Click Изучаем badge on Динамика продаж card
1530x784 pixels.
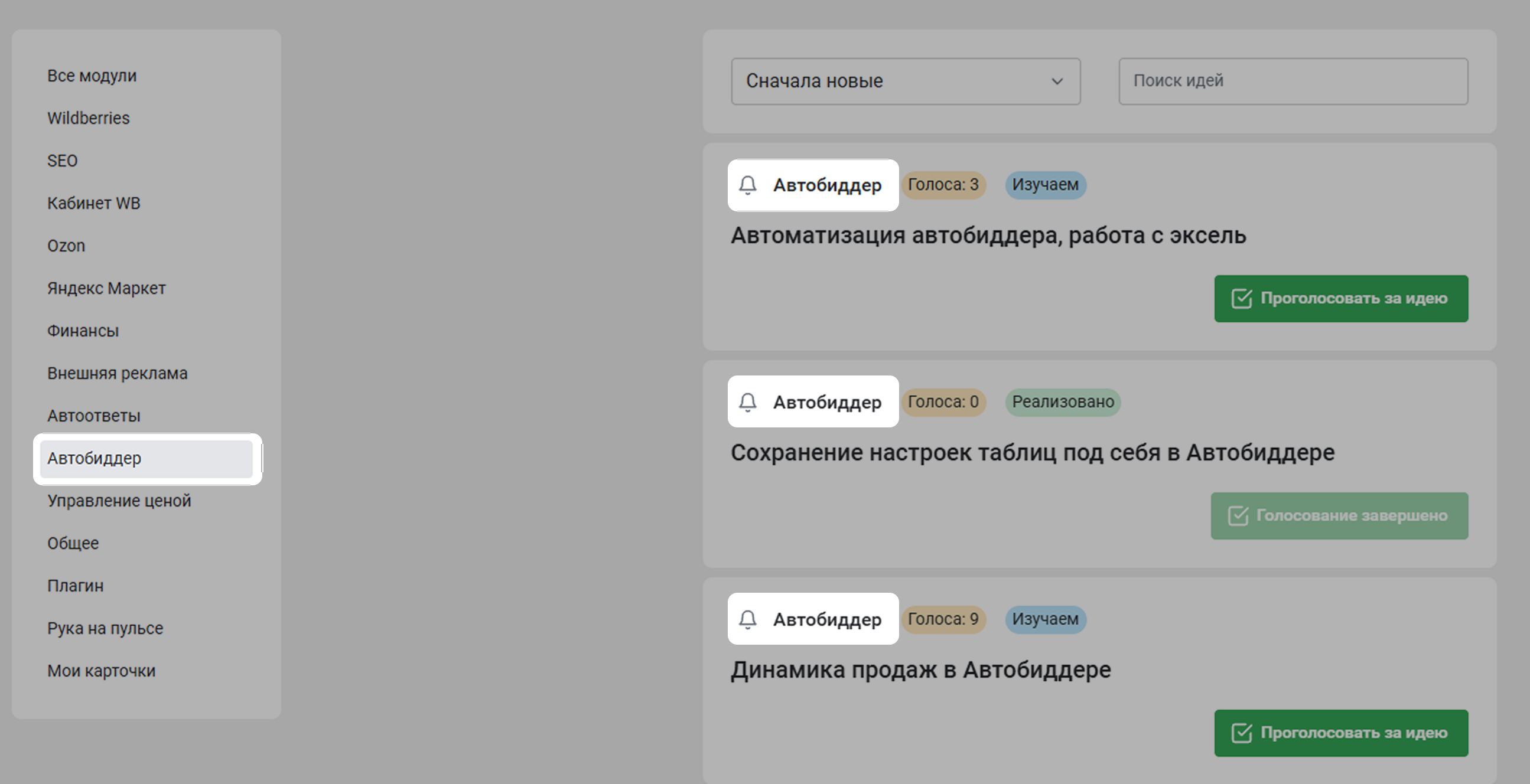(x=1046, y=620)
